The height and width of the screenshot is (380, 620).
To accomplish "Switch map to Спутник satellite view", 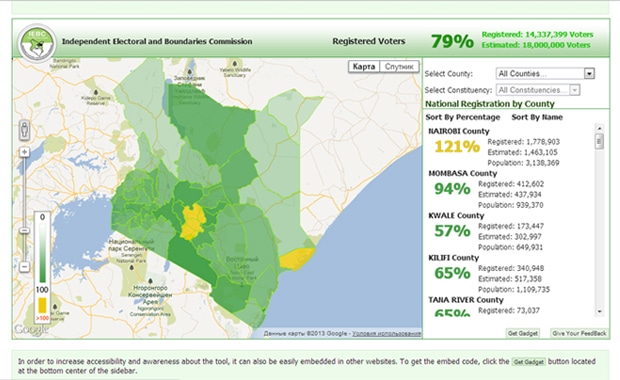I will pos(399,66).
